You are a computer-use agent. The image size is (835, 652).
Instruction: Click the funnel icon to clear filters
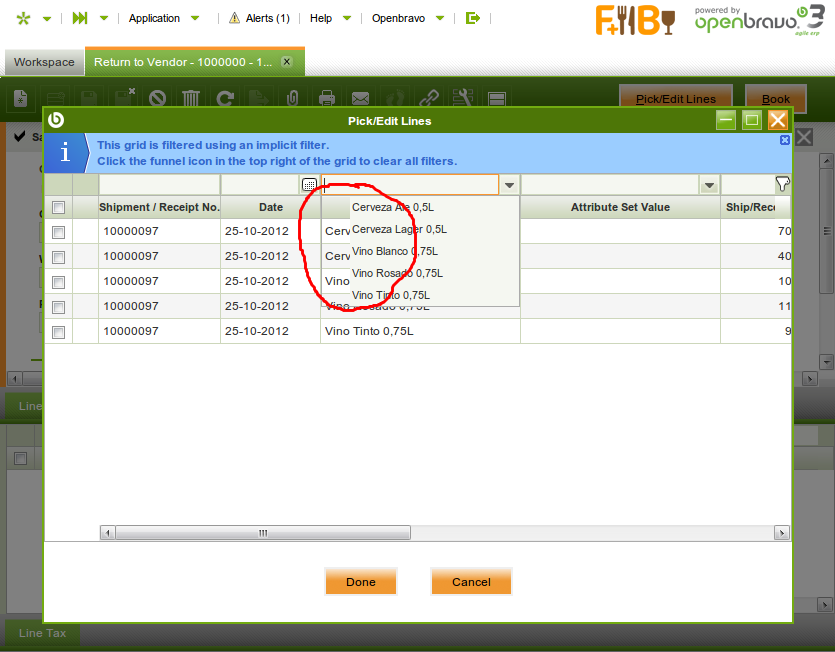[x=782, y=184]
